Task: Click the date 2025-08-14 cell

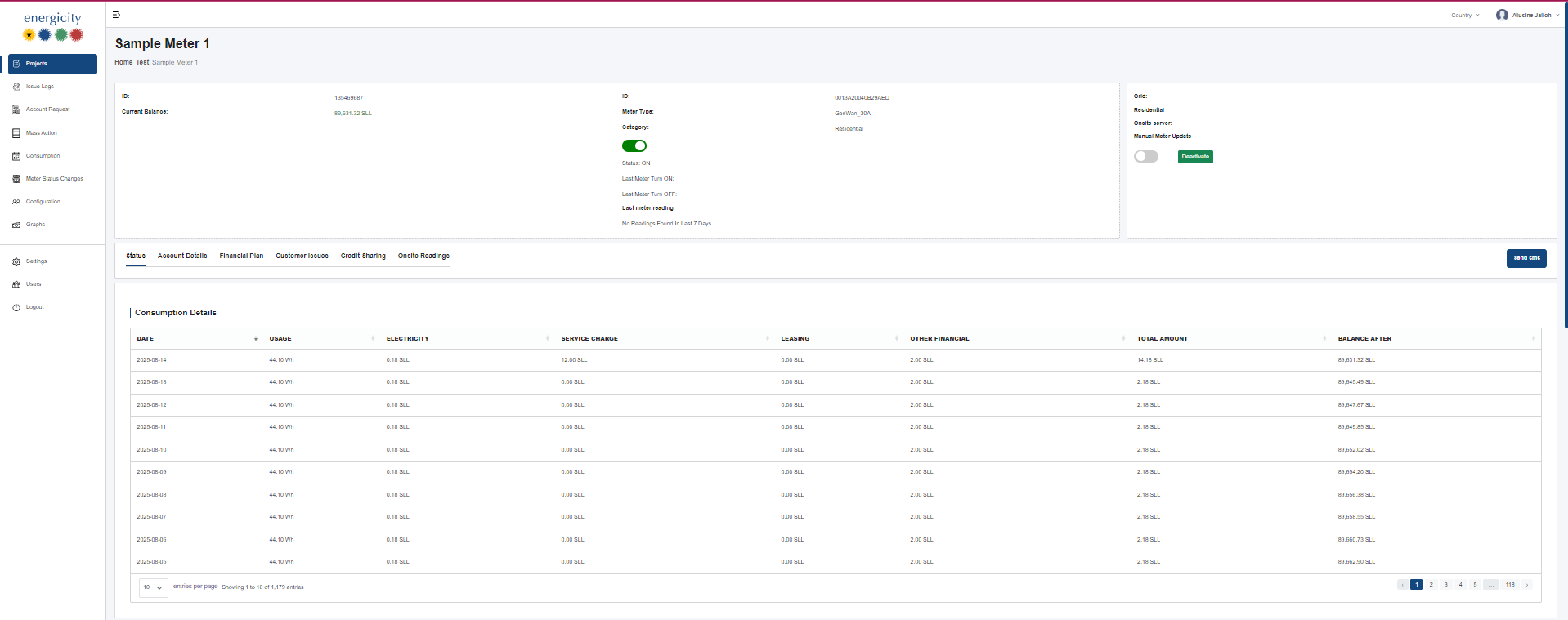Action: pos(151,360)
